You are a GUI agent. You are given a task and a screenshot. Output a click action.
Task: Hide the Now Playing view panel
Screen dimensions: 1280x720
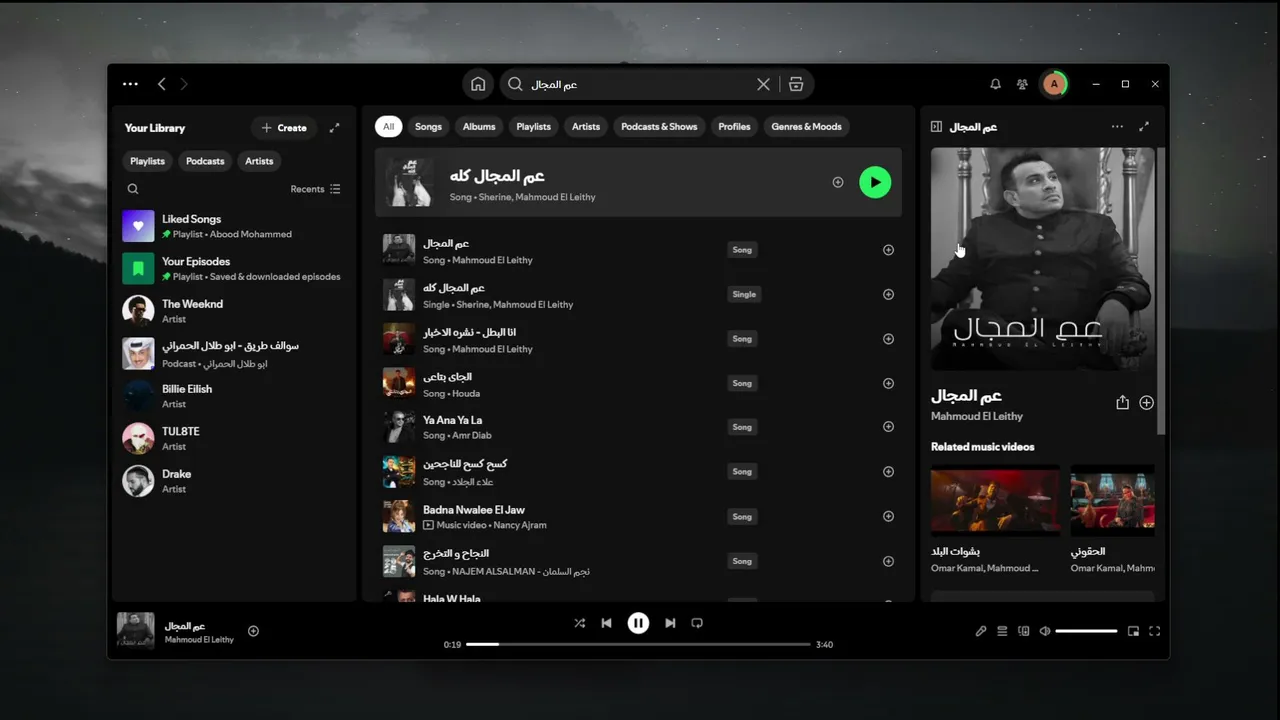tap(936, 127)
